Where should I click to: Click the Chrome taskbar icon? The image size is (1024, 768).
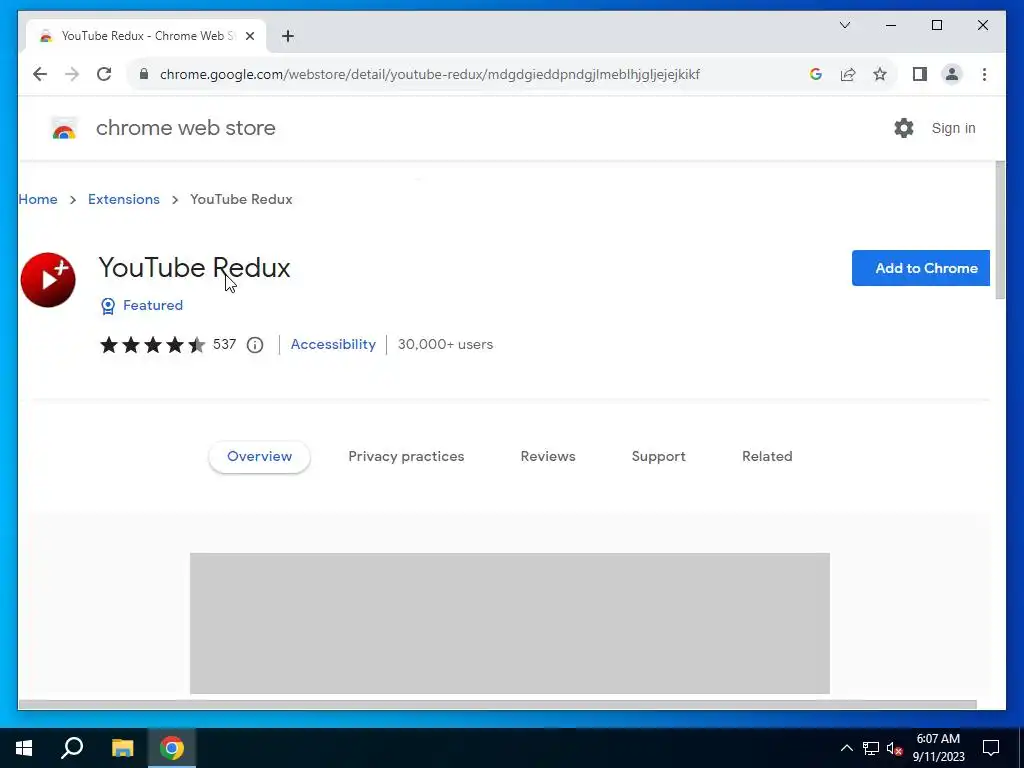pos(172,748)
